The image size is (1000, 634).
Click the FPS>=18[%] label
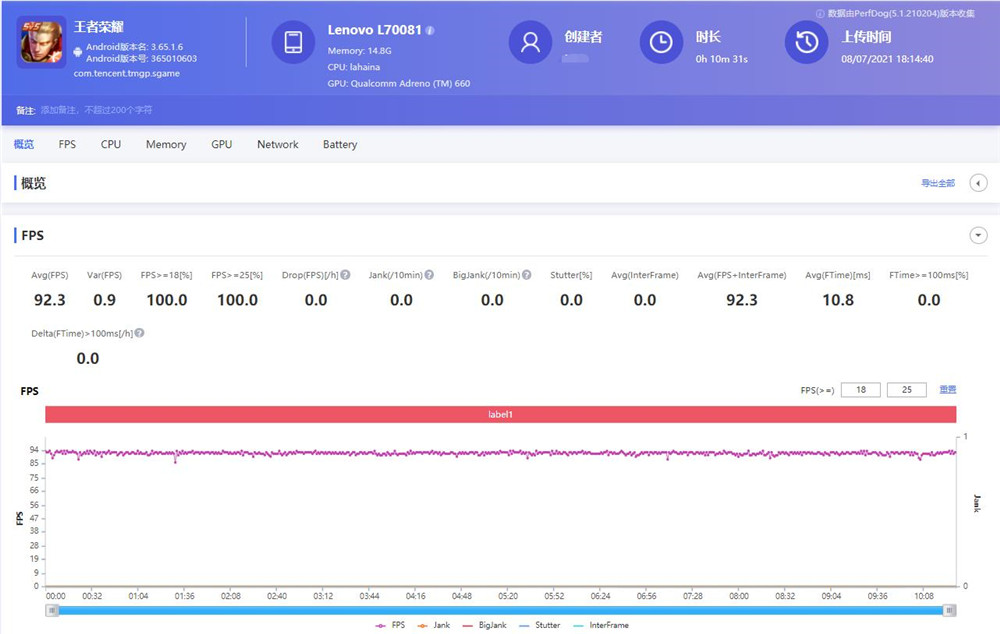coord(166,275)
